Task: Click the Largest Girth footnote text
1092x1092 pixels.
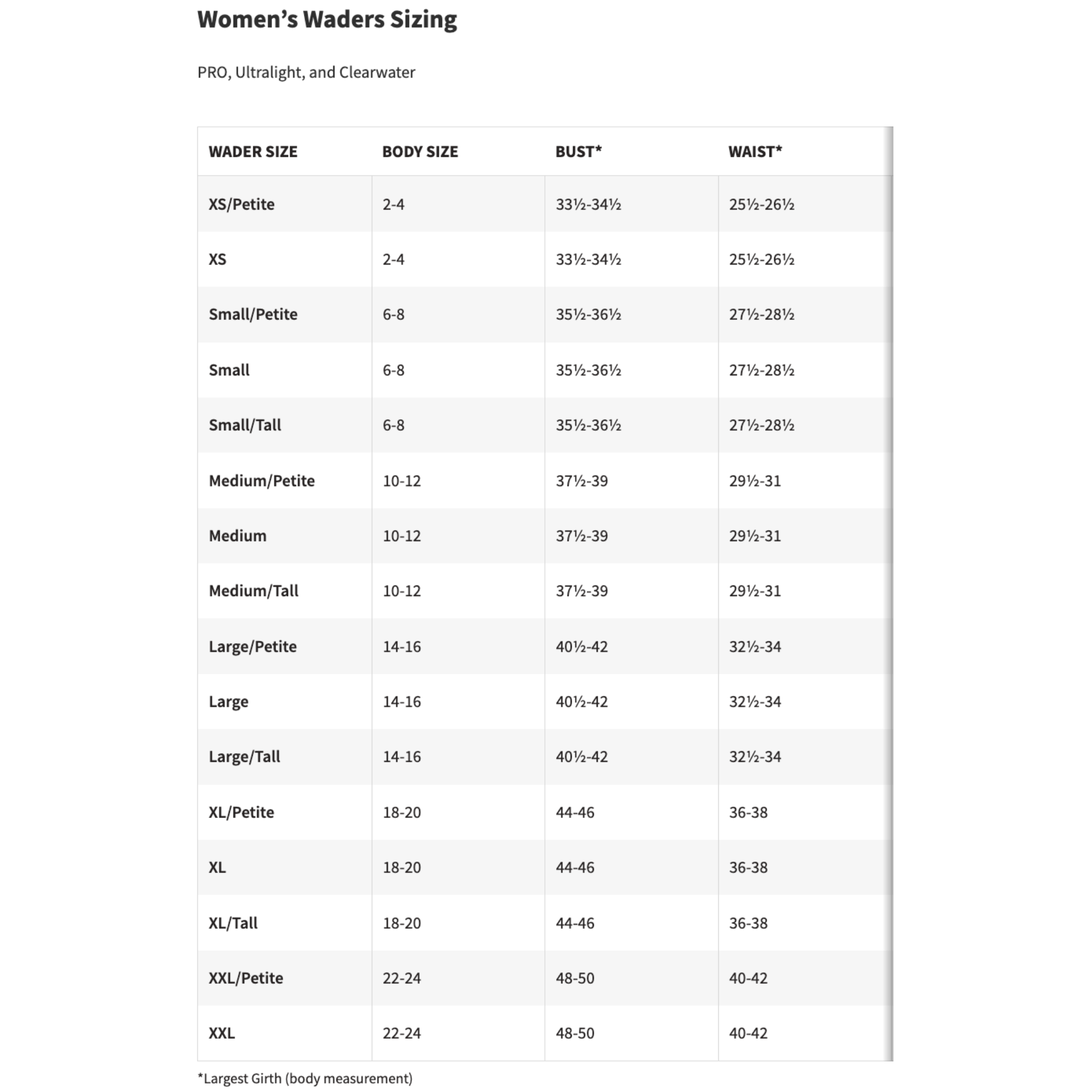Action: click(304, 1078)
